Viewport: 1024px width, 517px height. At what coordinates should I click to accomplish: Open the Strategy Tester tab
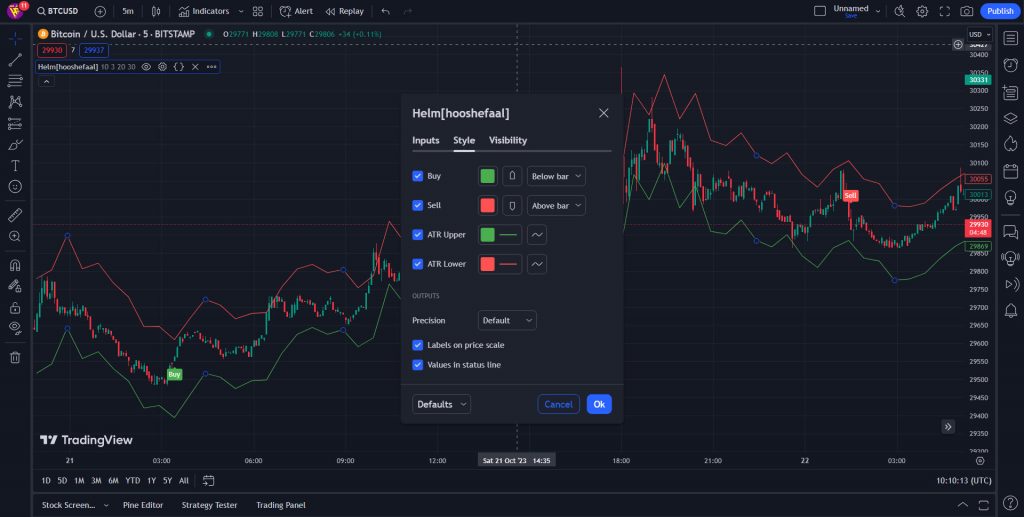(210, 505)
